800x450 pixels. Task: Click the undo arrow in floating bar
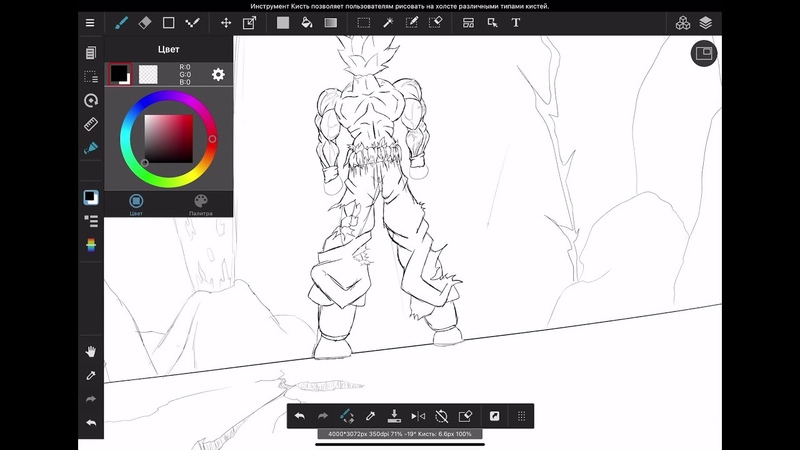(x=299, y=416)
